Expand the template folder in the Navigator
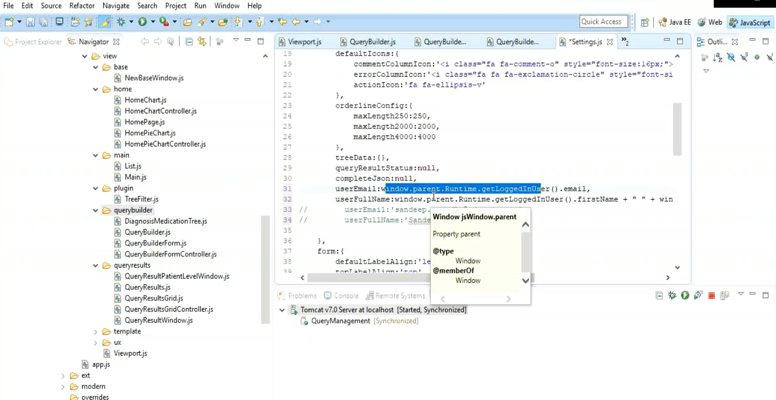This screenshot has width=776, height=400. [x=96, y=332]
